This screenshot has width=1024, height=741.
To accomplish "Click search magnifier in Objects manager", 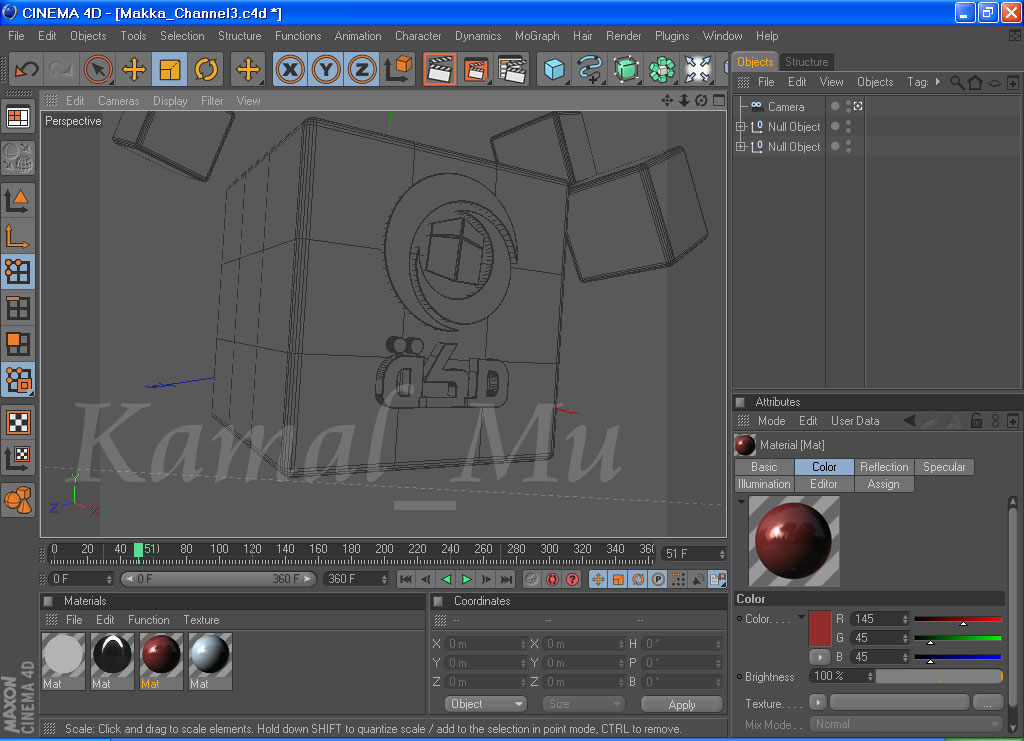I will (957, 83).
